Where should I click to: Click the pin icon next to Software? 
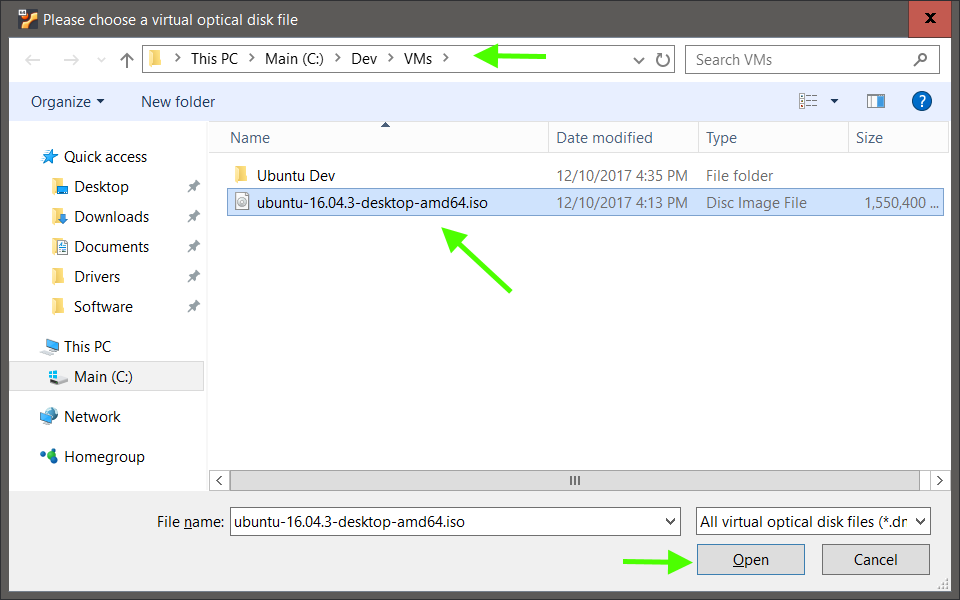click(x=193, y=306)
